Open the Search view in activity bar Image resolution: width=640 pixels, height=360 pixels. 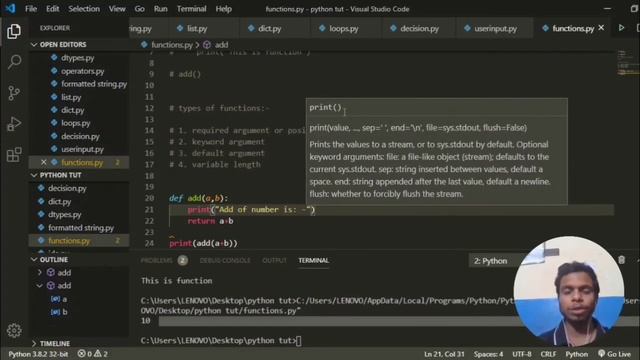coord(14,62)
